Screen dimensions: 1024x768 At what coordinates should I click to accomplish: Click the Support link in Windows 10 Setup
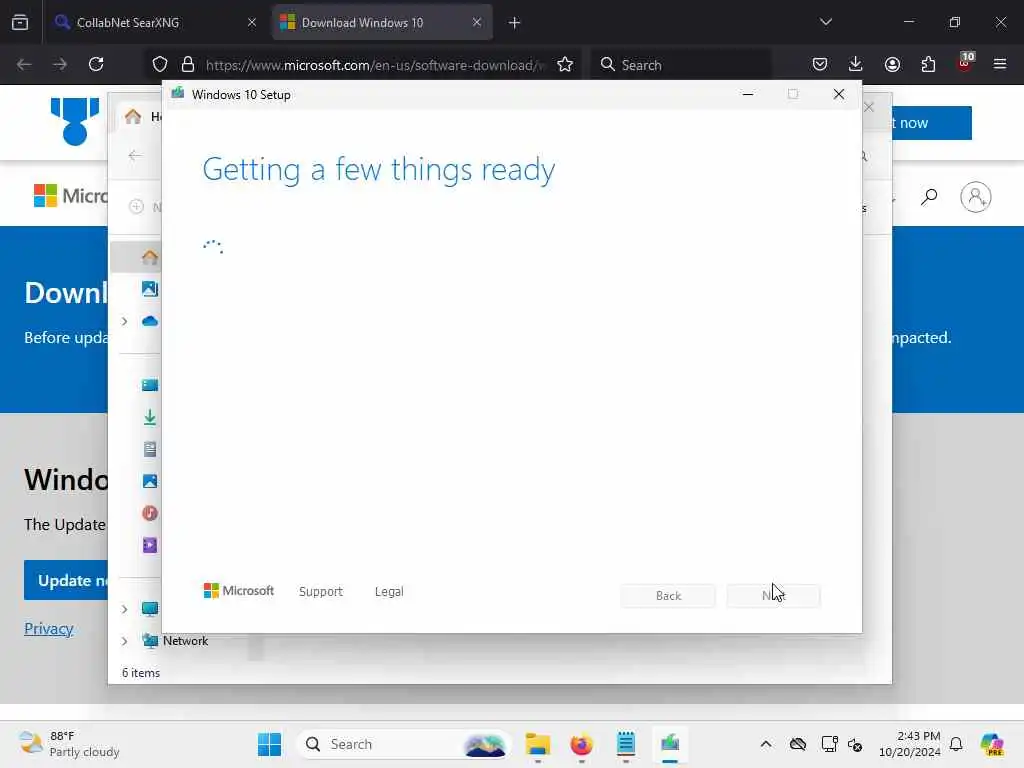click(x=321, y=591)
